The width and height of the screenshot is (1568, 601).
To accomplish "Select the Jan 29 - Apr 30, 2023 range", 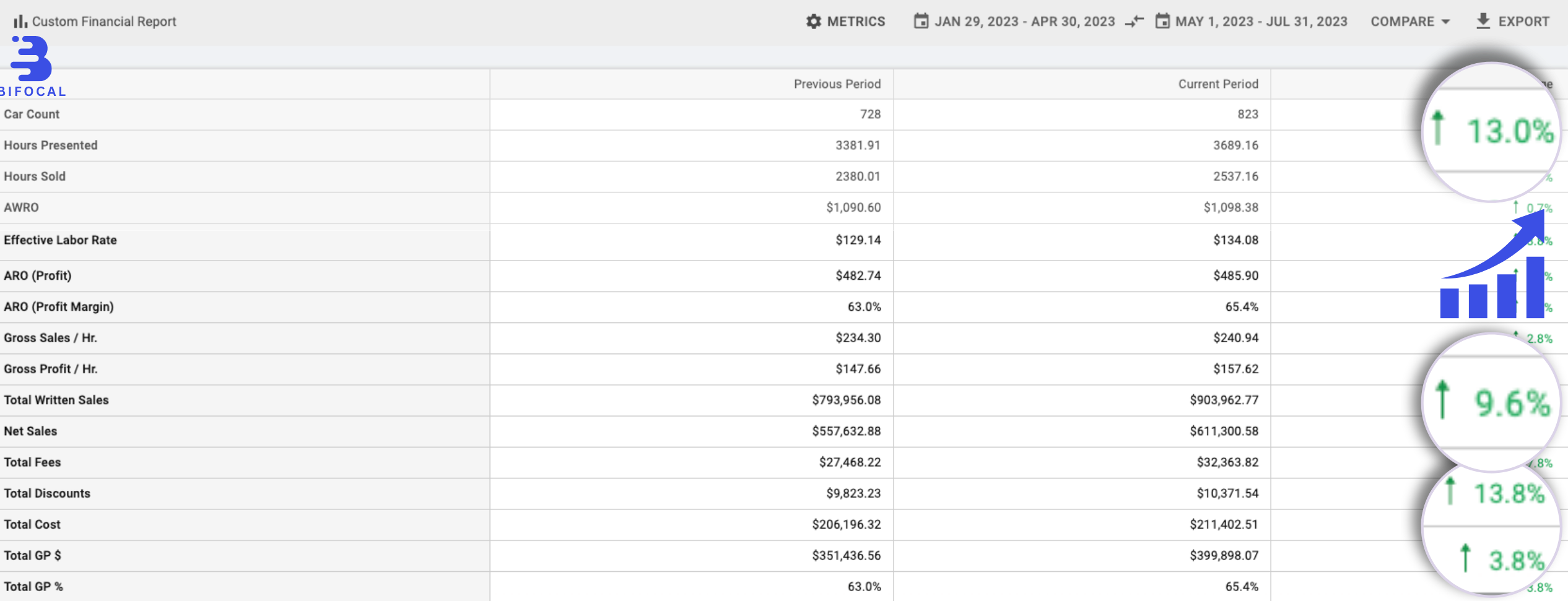I will (x=1024, y=22).
